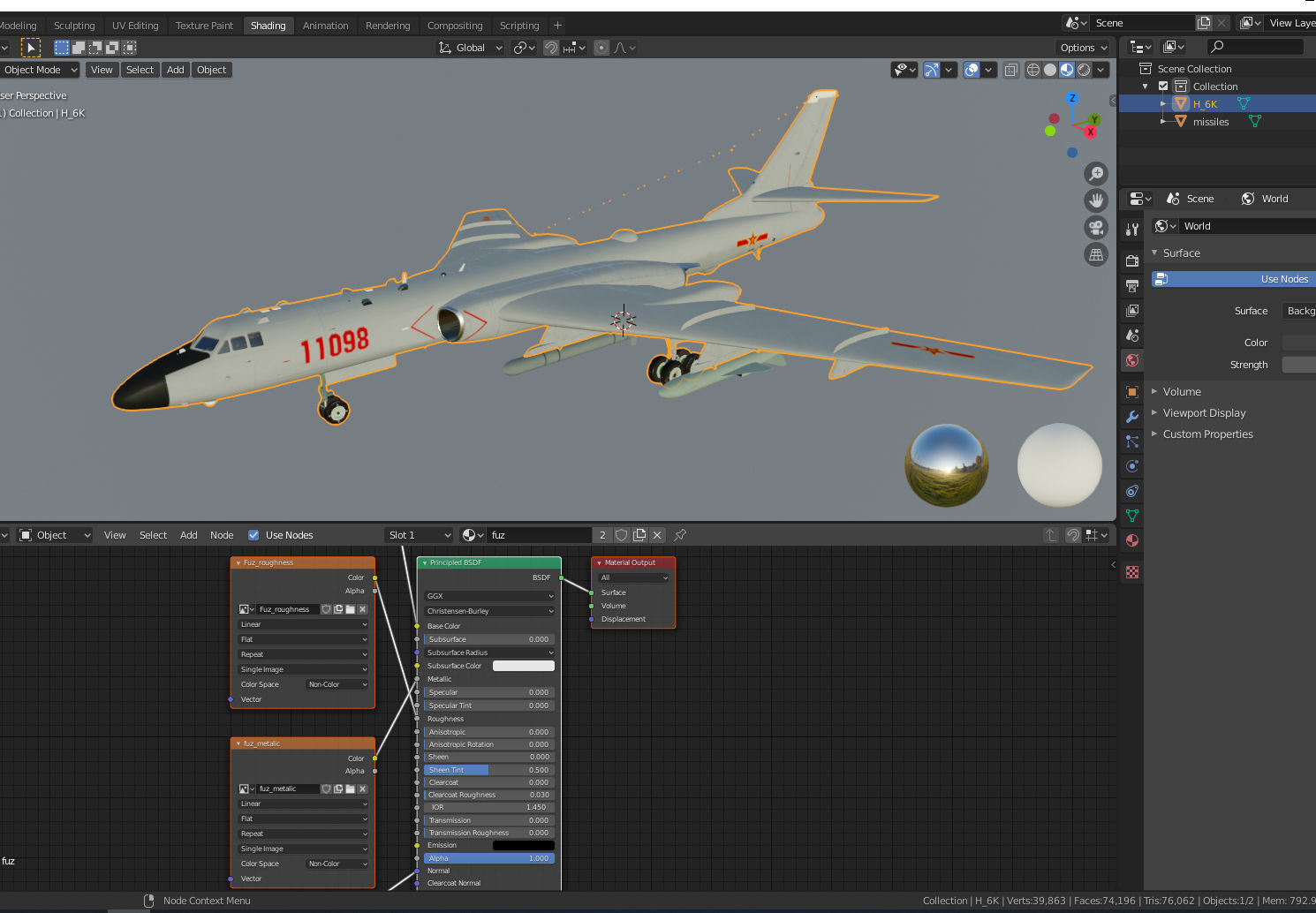The image size is (1316, 913).
Task: Switch perspective/orthographic with grid gizmo
Action: pyautogui.click(x=1096, y=254)
